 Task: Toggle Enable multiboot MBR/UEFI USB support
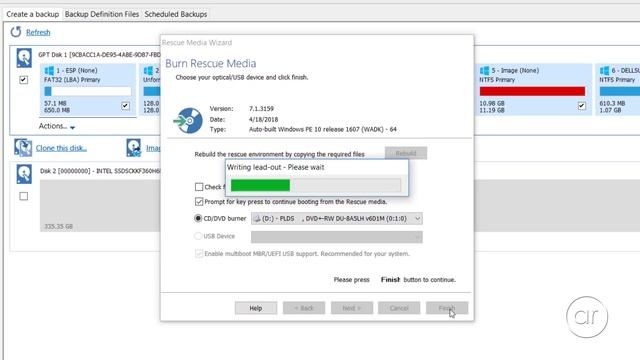199,253
